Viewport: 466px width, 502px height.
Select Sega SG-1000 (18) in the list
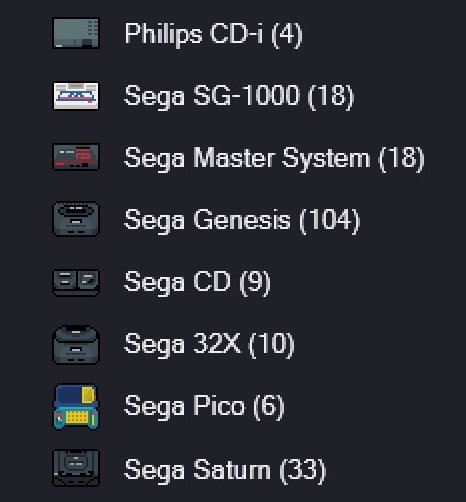tap(239, 96)
